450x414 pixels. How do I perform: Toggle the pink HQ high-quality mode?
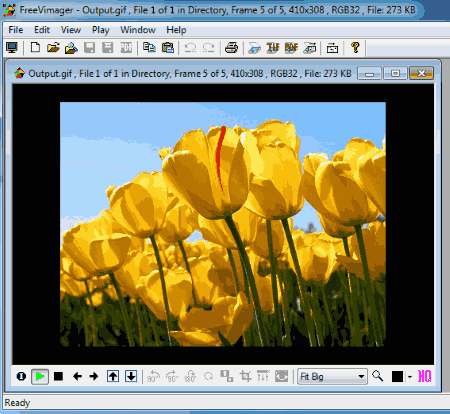click(425, 377)
